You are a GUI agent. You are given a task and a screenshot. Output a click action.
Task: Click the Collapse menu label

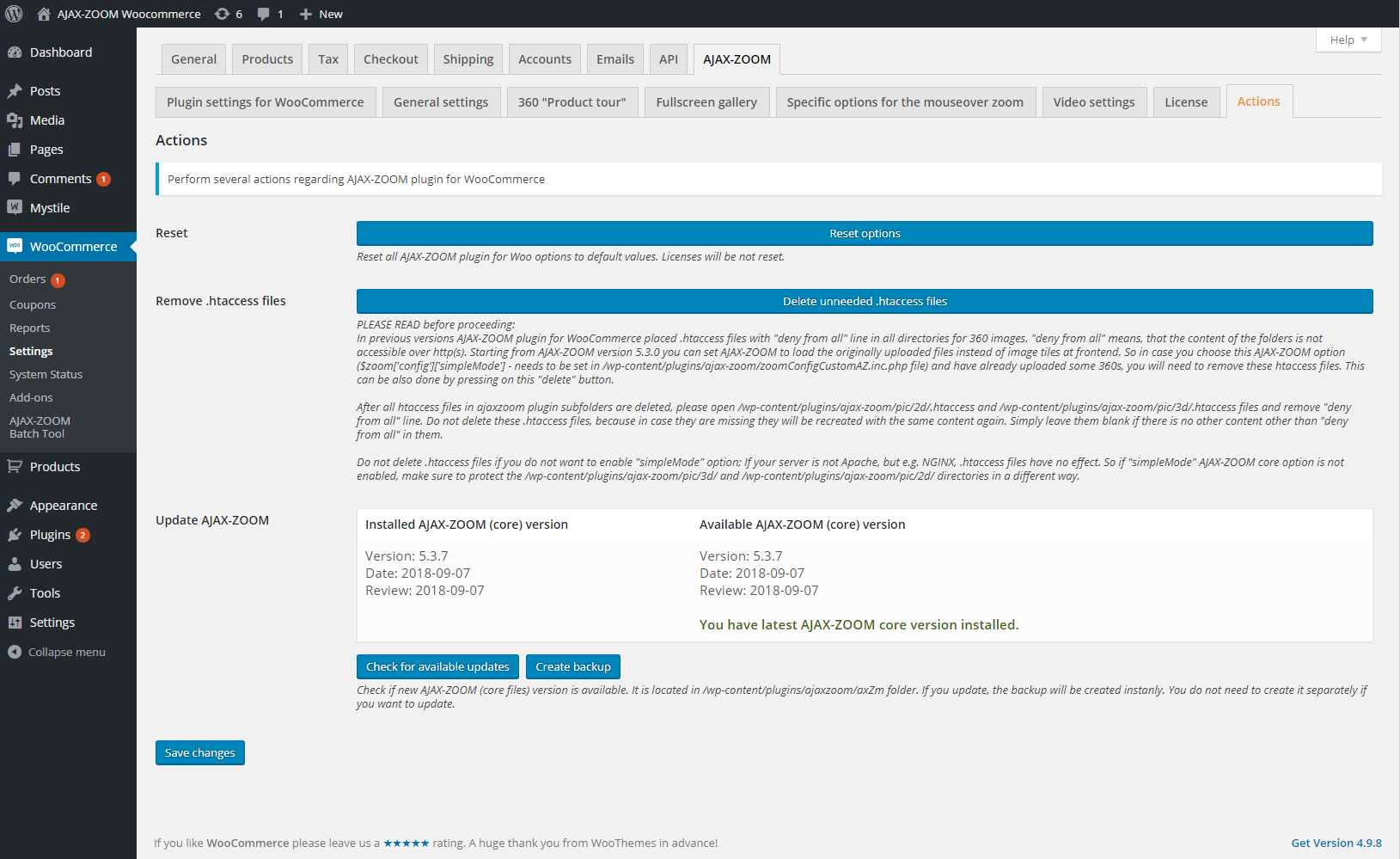pos(67,653)
